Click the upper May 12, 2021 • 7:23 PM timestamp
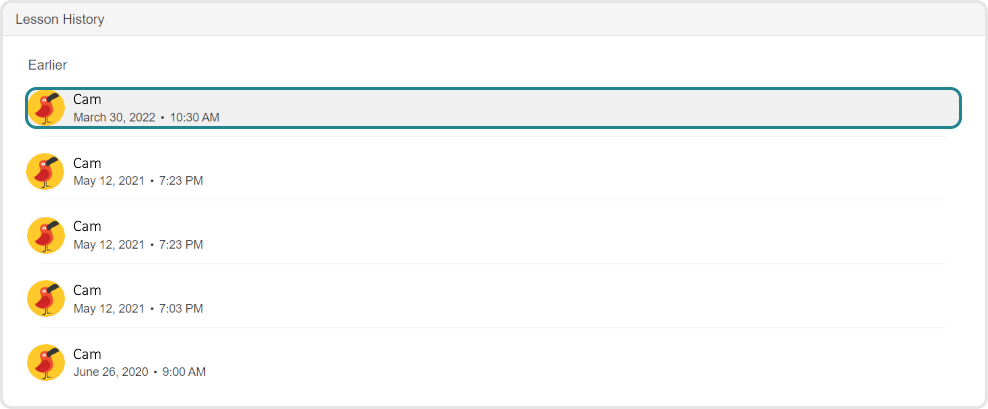The image size is (988, 409). [x=138, y=181]
